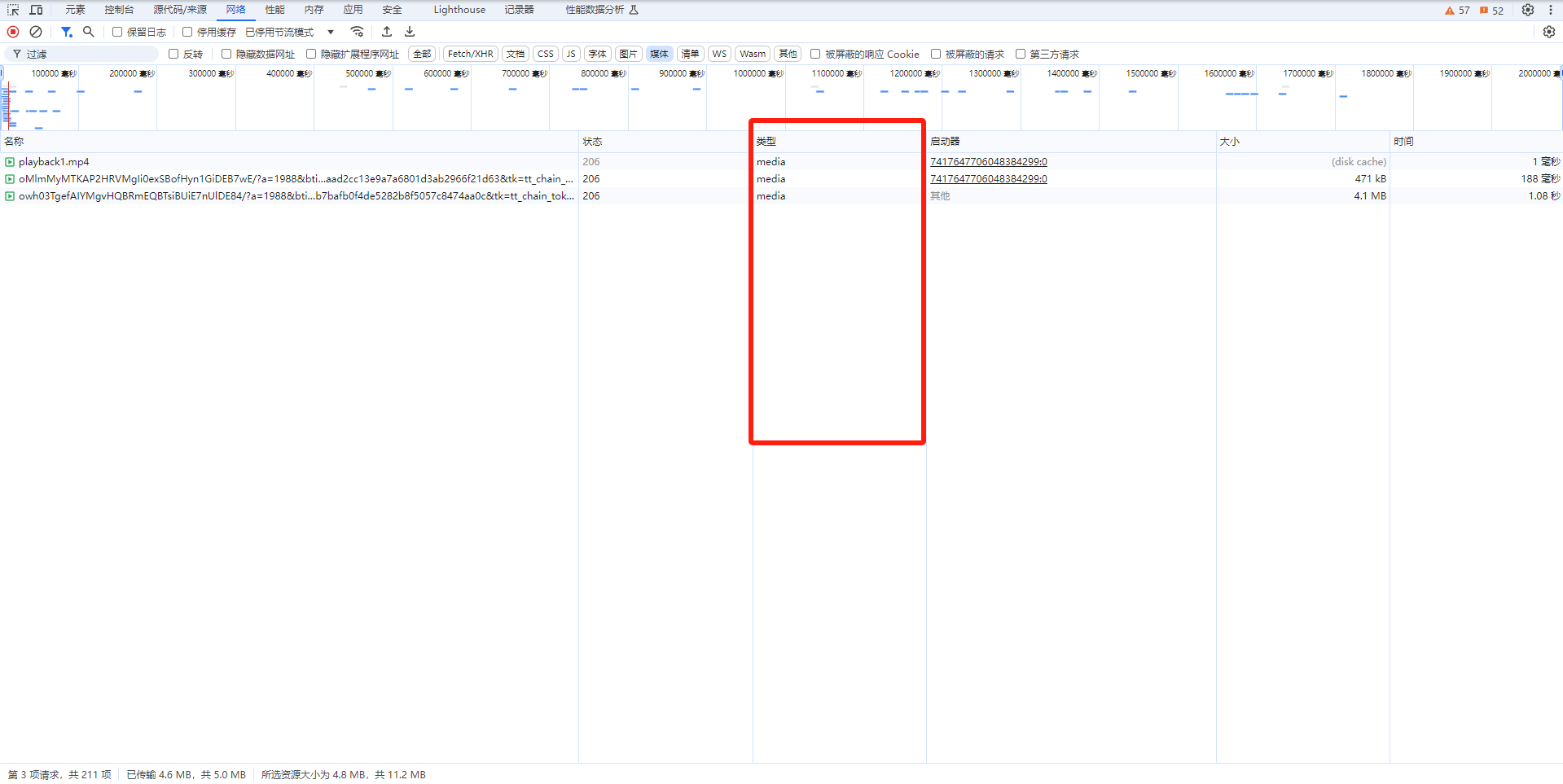Toggle the device toolbar icon

coord(36,10)
